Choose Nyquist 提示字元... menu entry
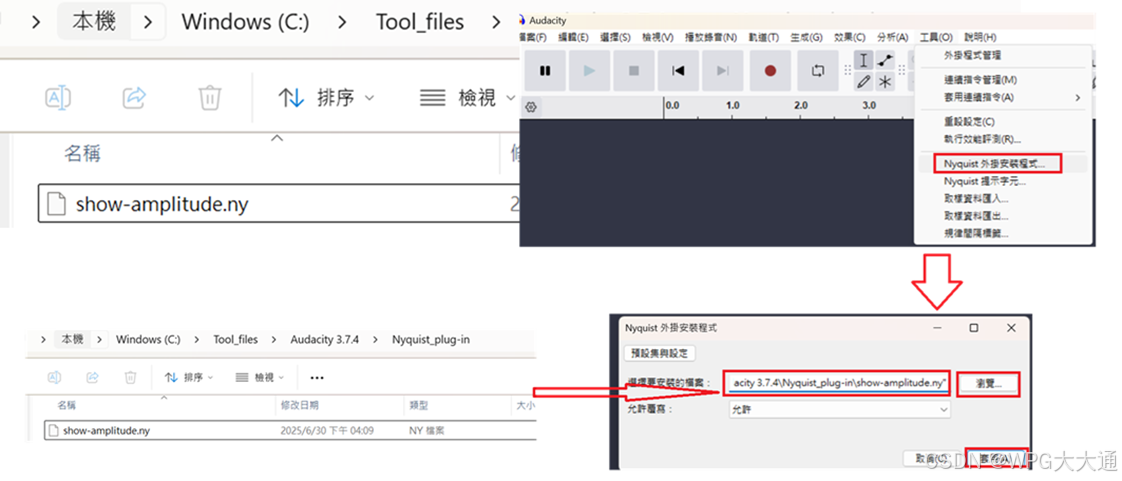 click(x=1003, y=181)
